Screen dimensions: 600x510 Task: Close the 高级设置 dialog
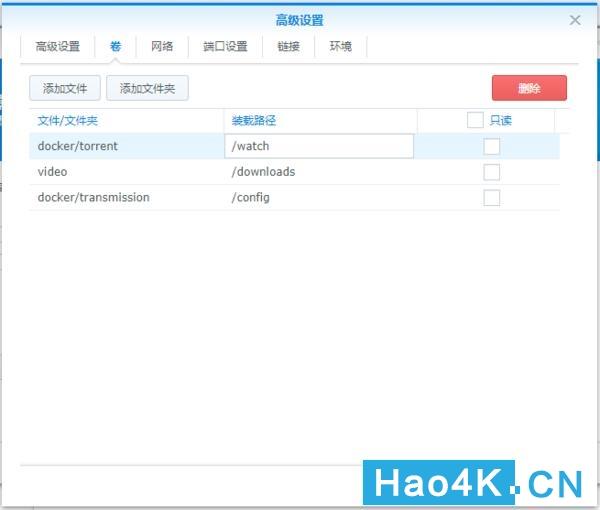pyautogui.click(x=575, y=20)
